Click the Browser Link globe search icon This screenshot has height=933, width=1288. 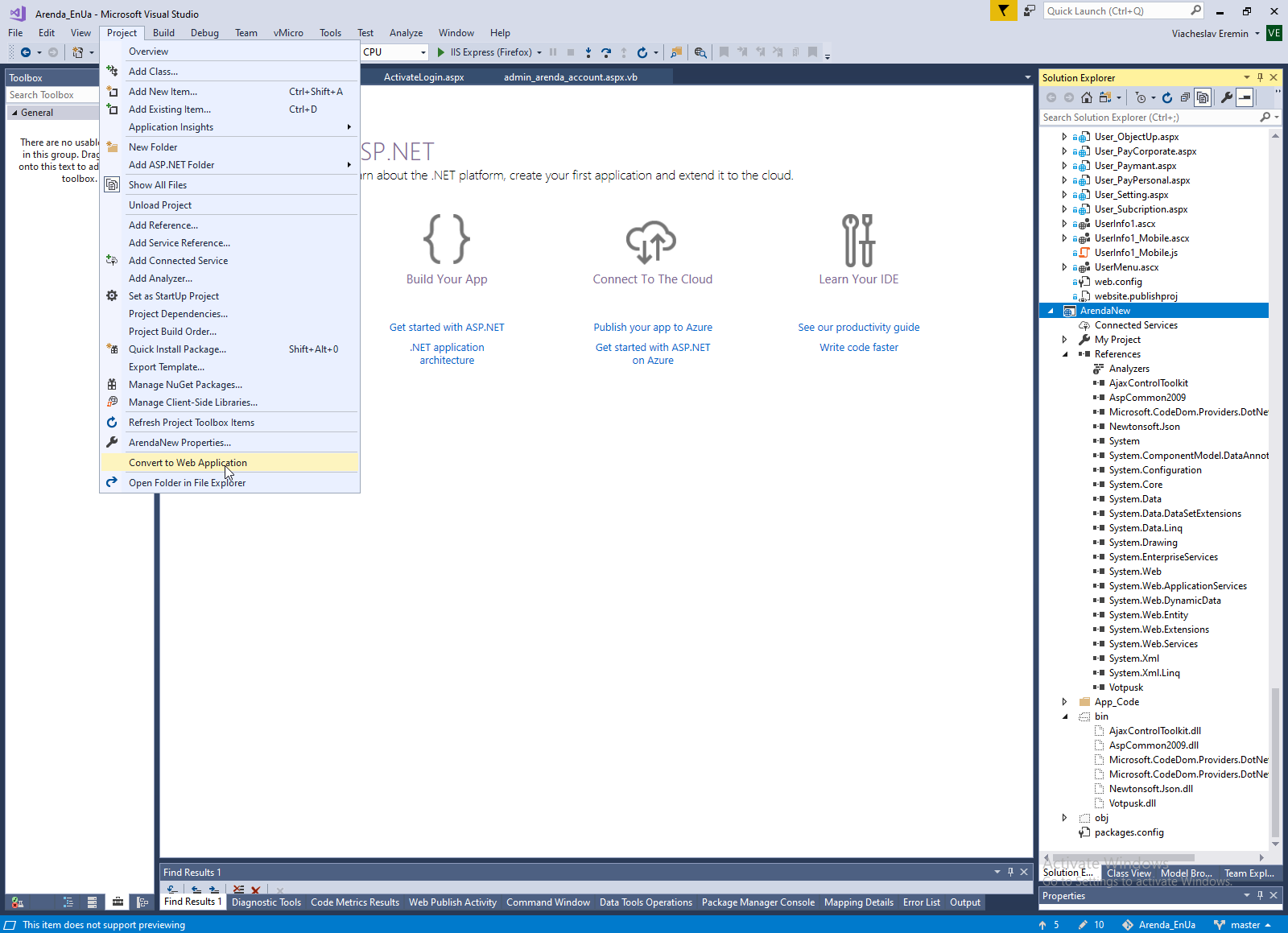(x=700, y=52)
